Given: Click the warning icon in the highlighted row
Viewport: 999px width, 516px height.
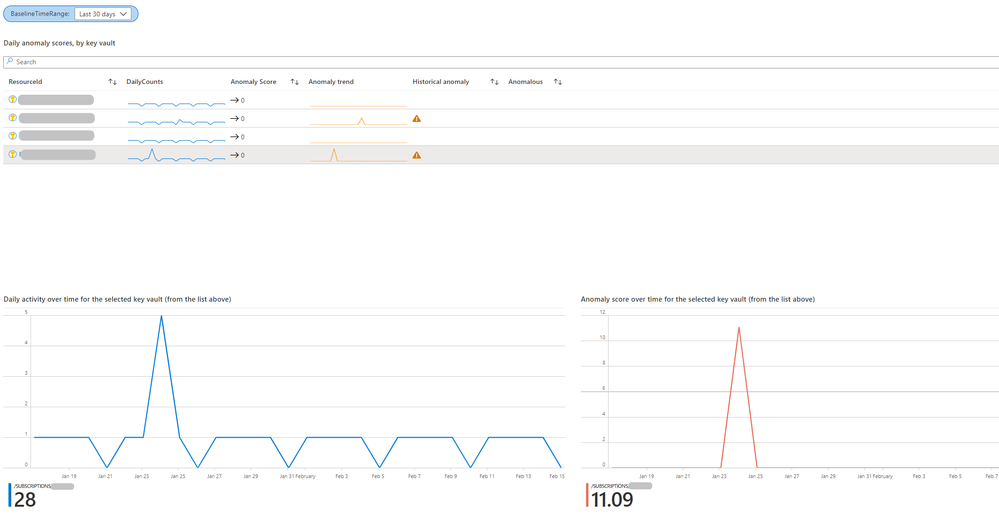Looking at the screenshot, I should coord(417,155).
